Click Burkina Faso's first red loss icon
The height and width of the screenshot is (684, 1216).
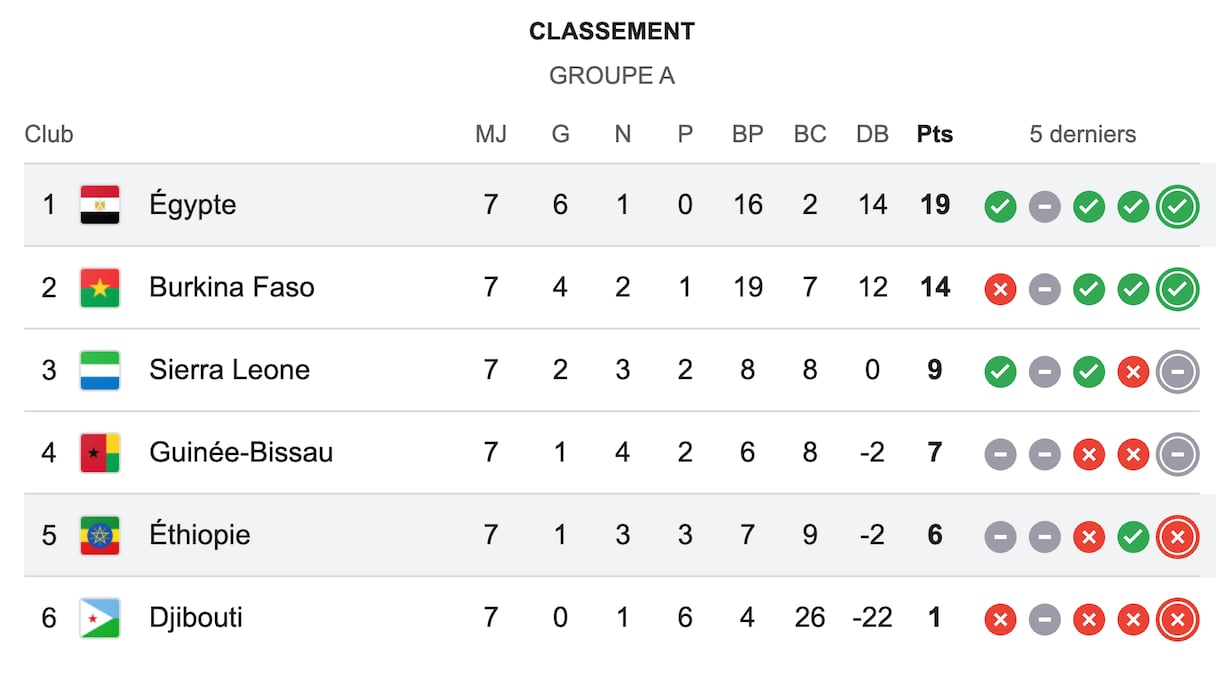point(1000,290)
